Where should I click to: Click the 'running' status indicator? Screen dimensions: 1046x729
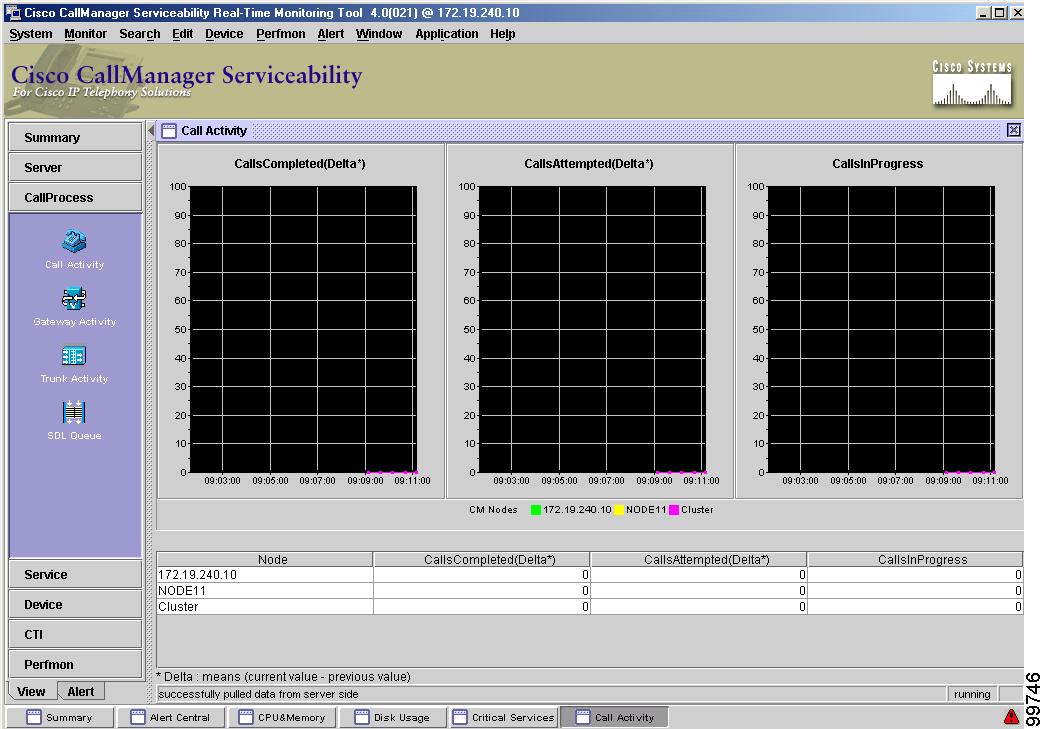coord(972,694)
